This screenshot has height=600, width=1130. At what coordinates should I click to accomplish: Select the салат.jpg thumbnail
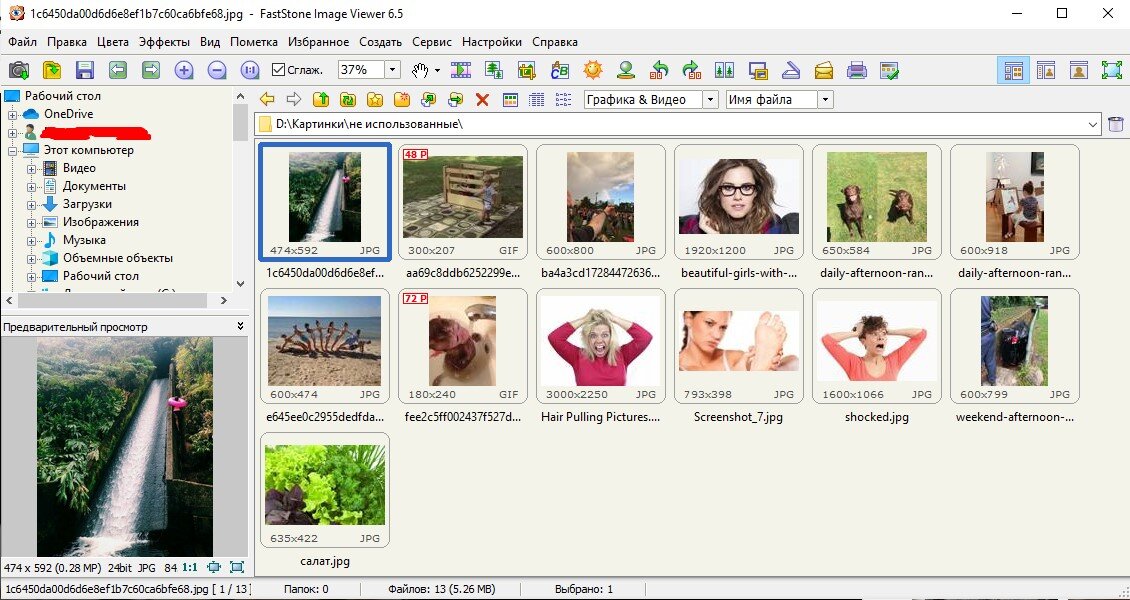coord(325,490)
